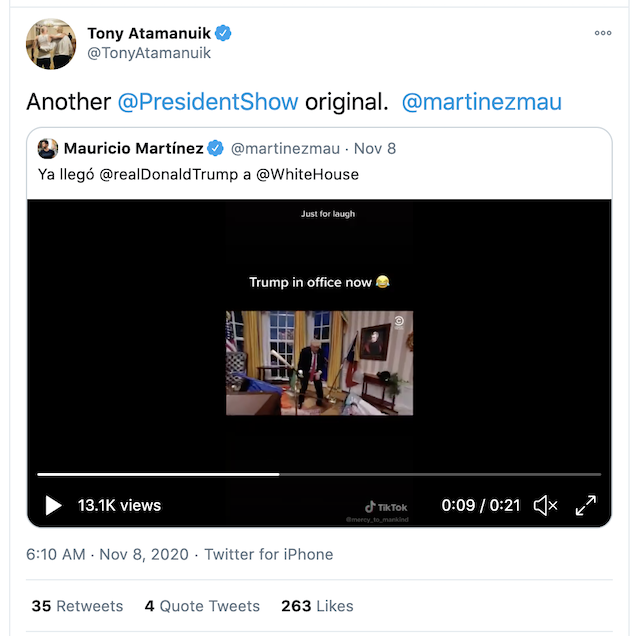The width and height of the screenshot is (640, 636).
Task: Open quoted tweet's Nov 8 date link
Action: tap(376, 149)
